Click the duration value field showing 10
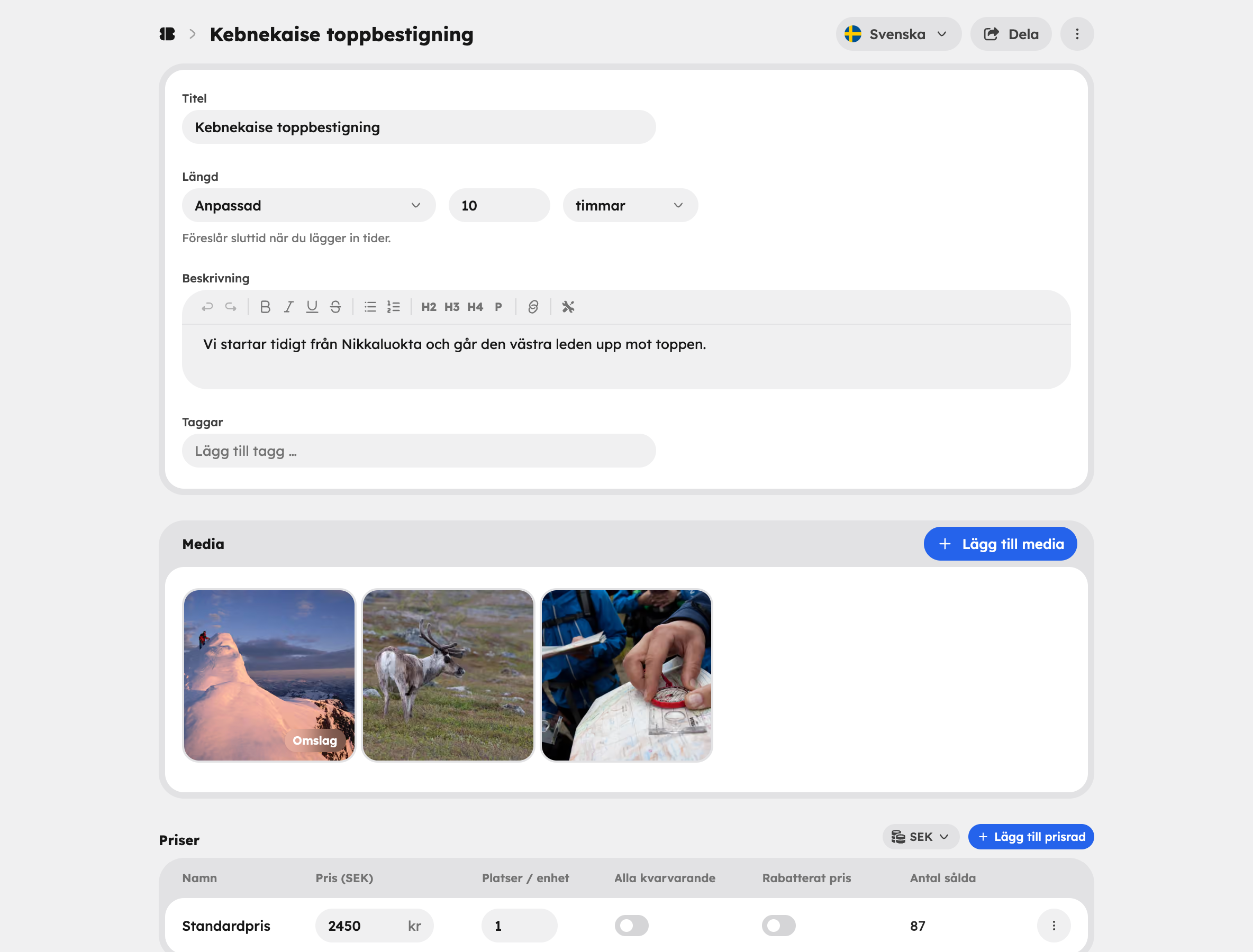Image resolution: width=1253 pixels, height=952 pixels. point(499,205)
